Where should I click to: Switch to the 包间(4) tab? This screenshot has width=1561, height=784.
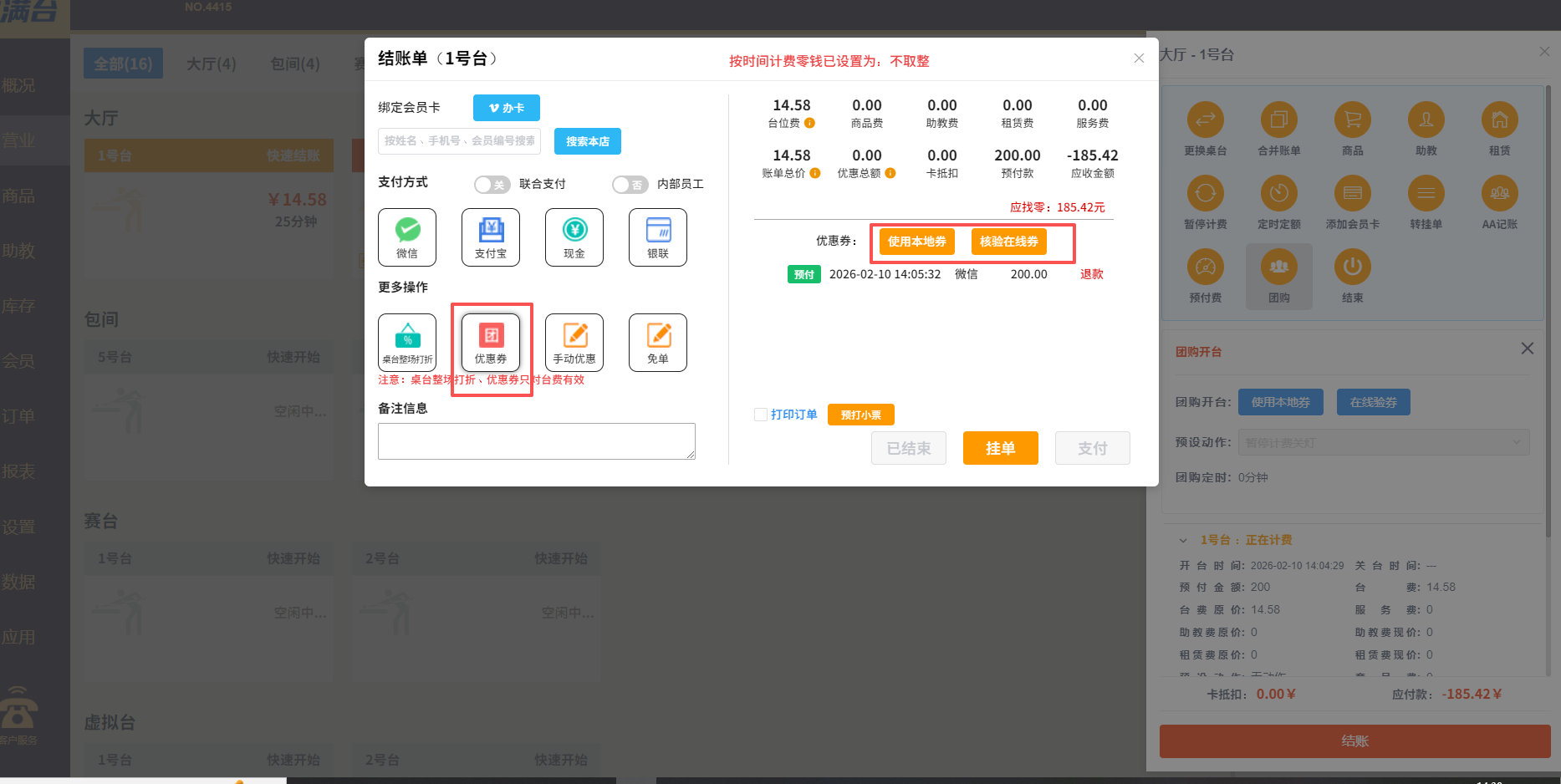click(295, 64)
